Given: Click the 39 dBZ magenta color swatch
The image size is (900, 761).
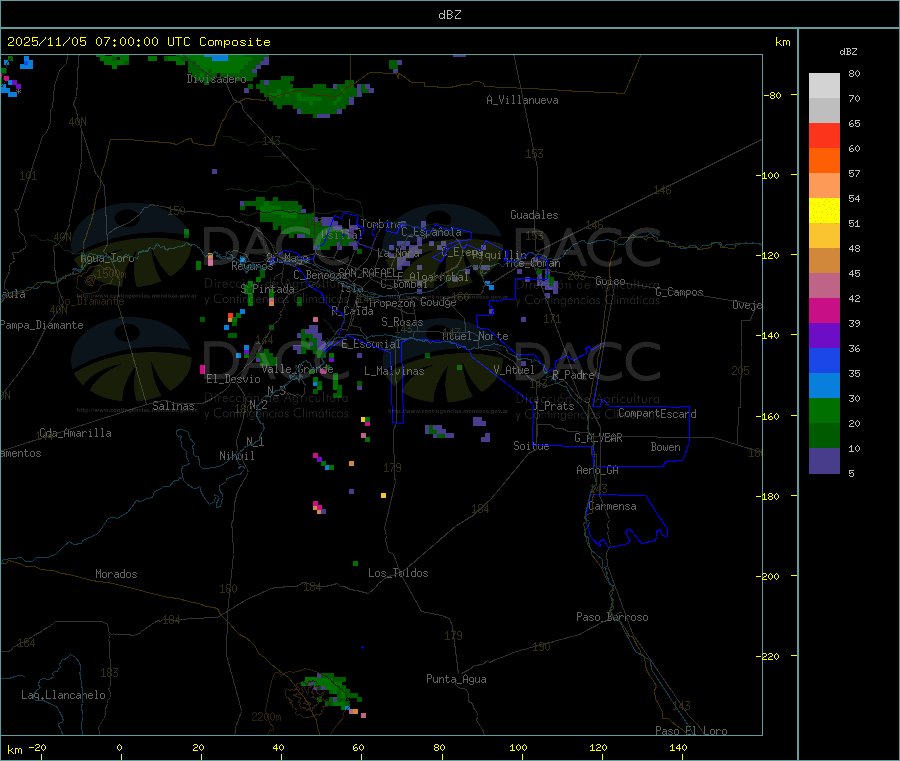Looking at the screenshot, I should pyautogui.click(x=824, y=310).
